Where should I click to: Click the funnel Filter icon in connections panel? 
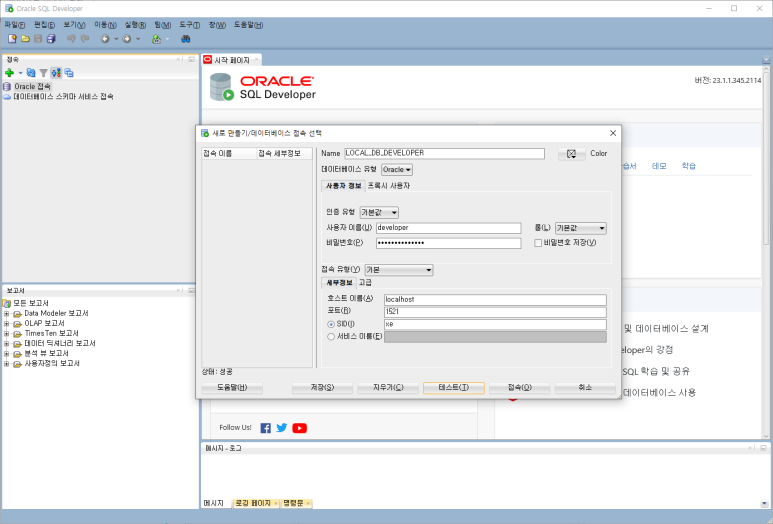click(43, 73)
